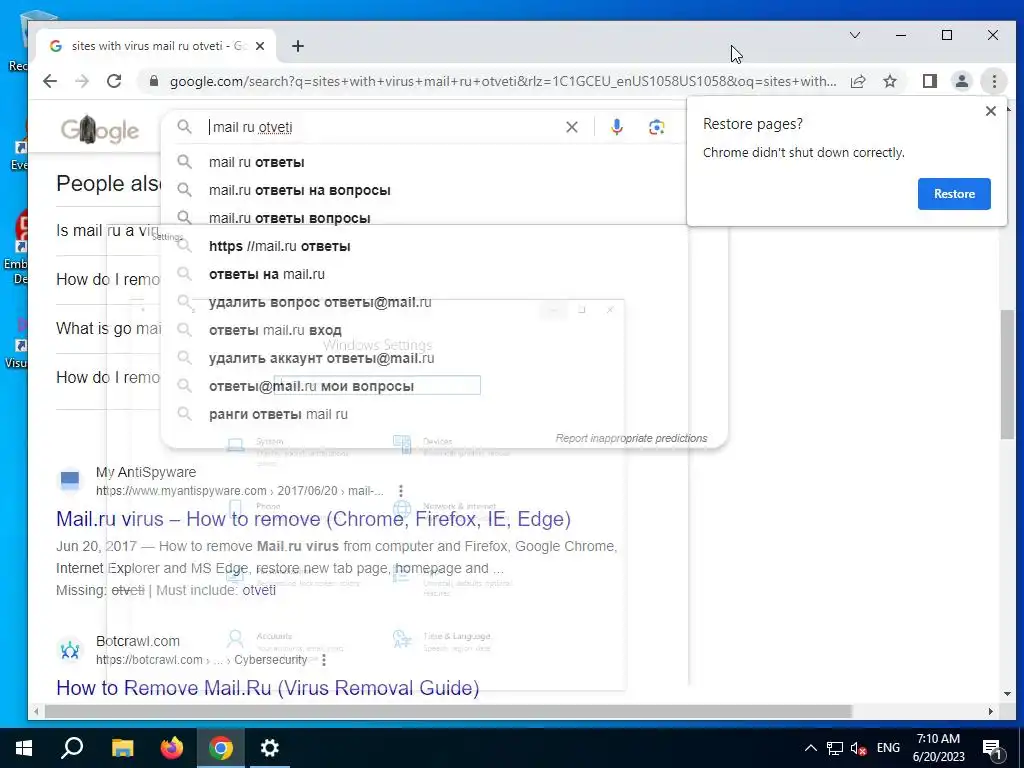Open 'Mail.ru virus – How to remove' result

click(x=313, y=519)
